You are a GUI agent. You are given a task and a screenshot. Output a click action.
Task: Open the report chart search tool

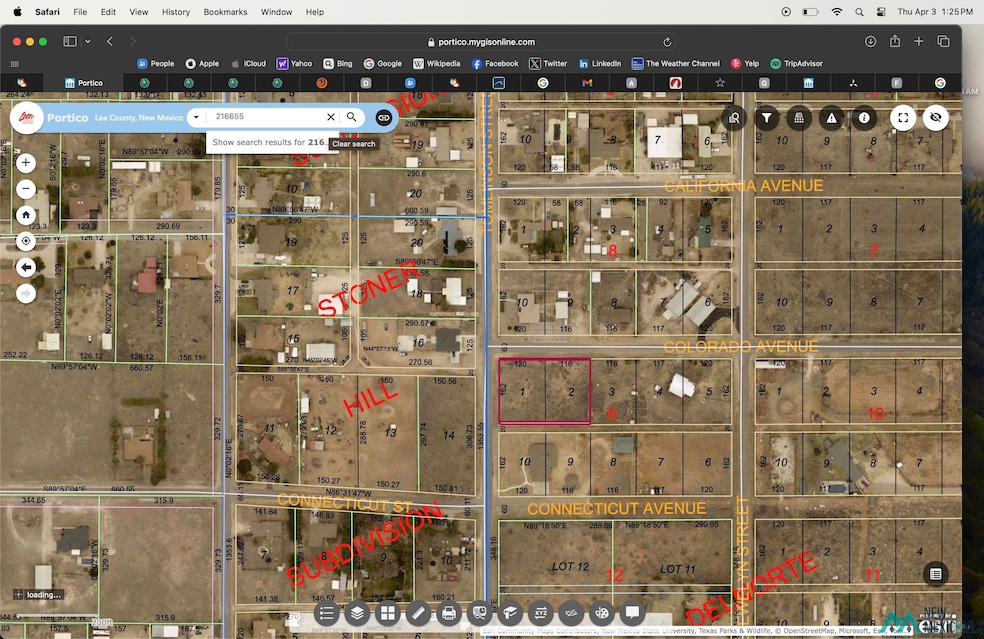479,613
